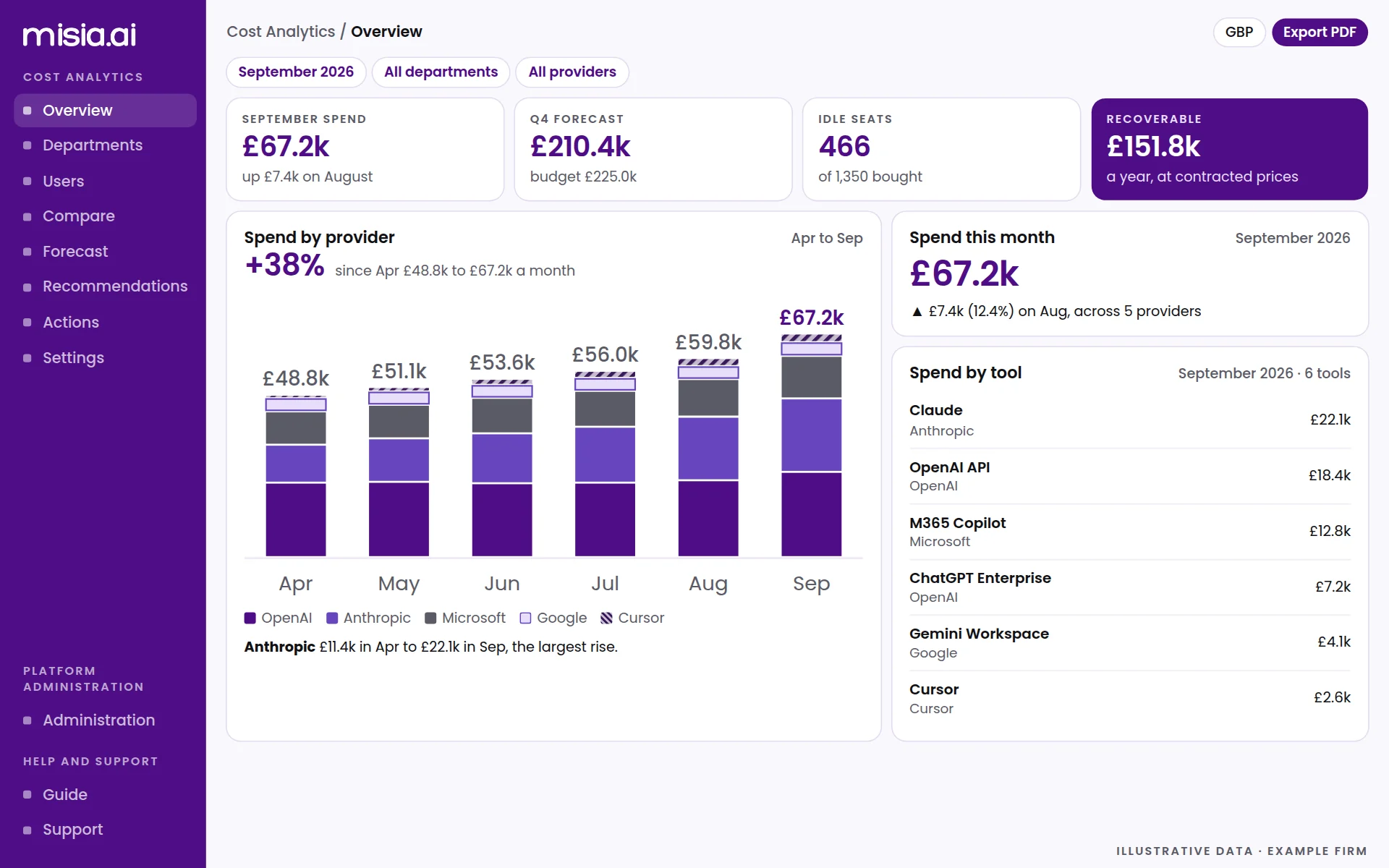
Task: Open the Compare page
Action: click(105, 216)
